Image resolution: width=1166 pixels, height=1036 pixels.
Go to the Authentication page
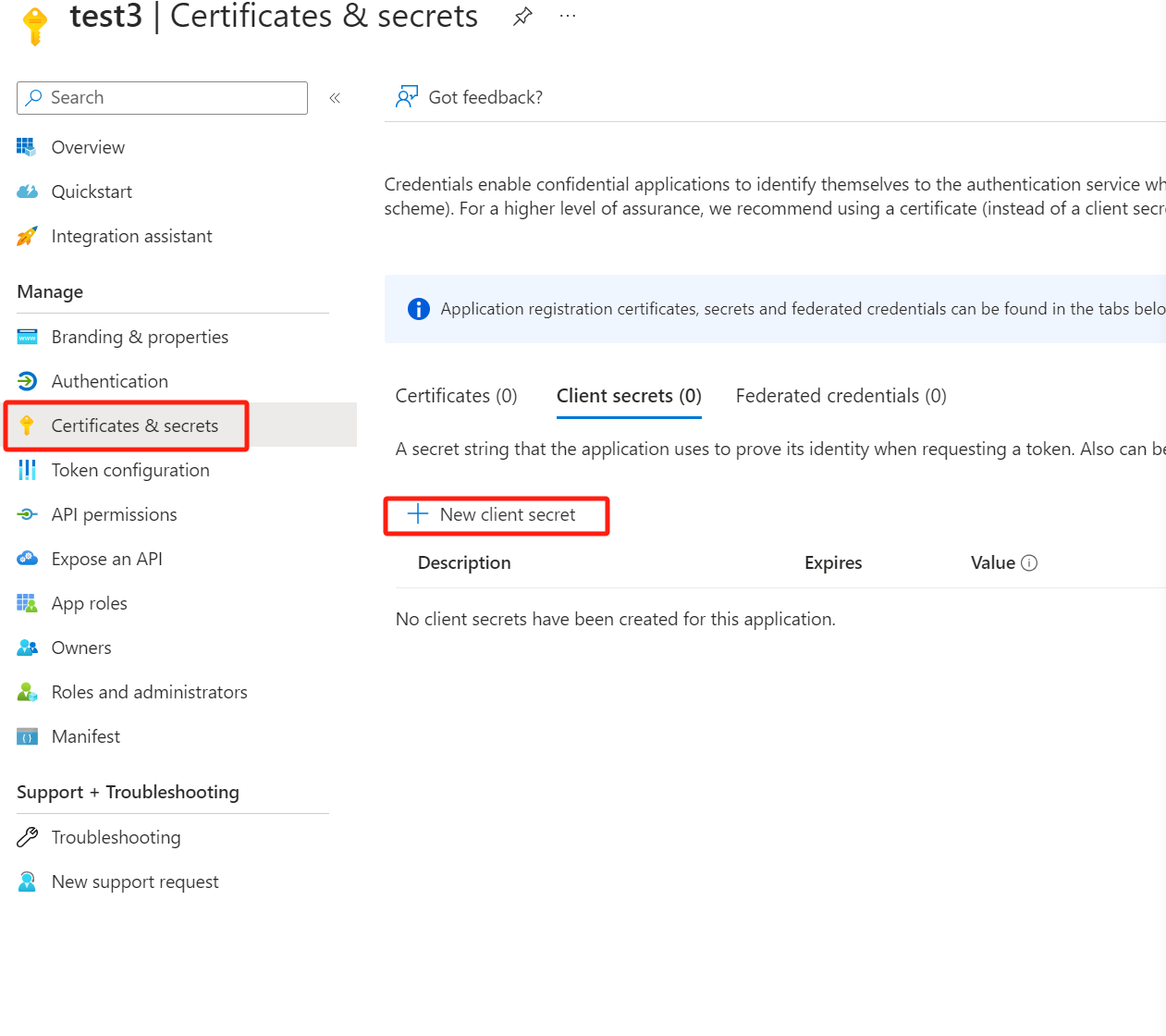point(109,381)
